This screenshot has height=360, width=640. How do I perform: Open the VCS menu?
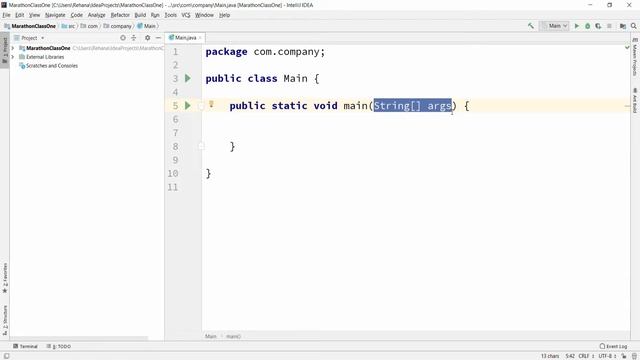pos(186,15)
